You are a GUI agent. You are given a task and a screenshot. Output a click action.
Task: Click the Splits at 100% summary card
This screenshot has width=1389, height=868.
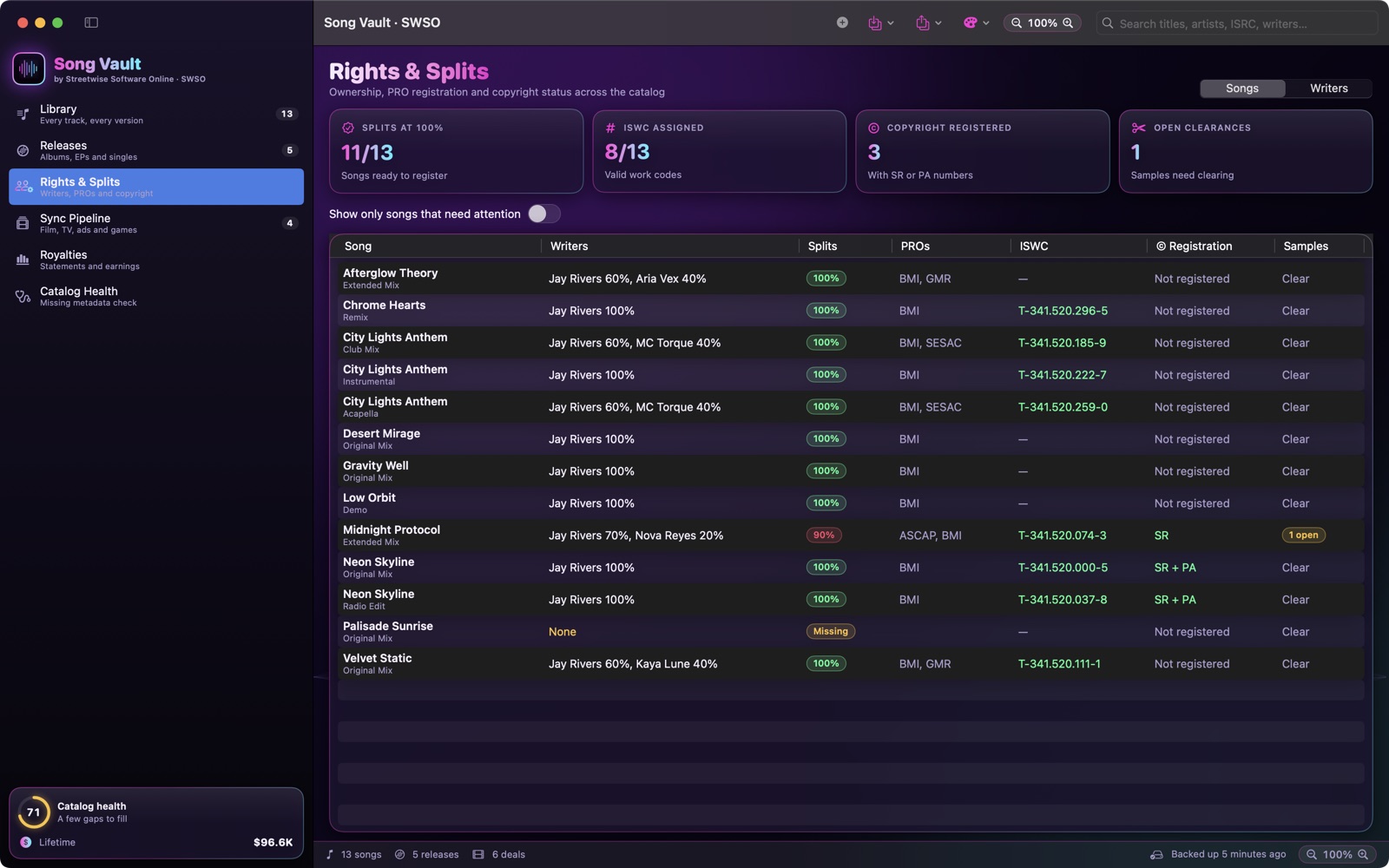tap(456, 151)
